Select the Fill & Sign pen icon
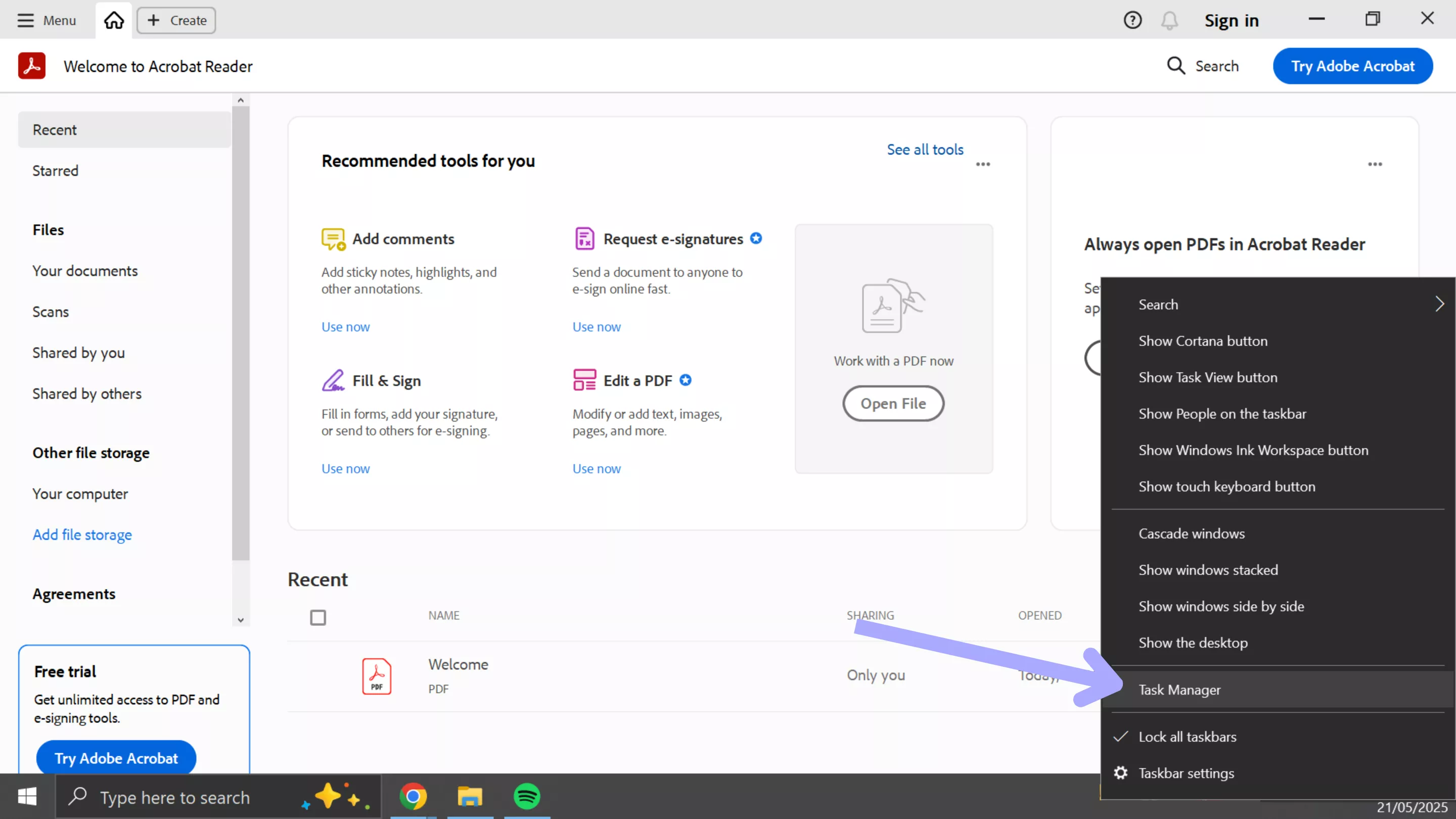This screenshot has height=819, width=1456. pyautogui.click(x=334, y=380)
